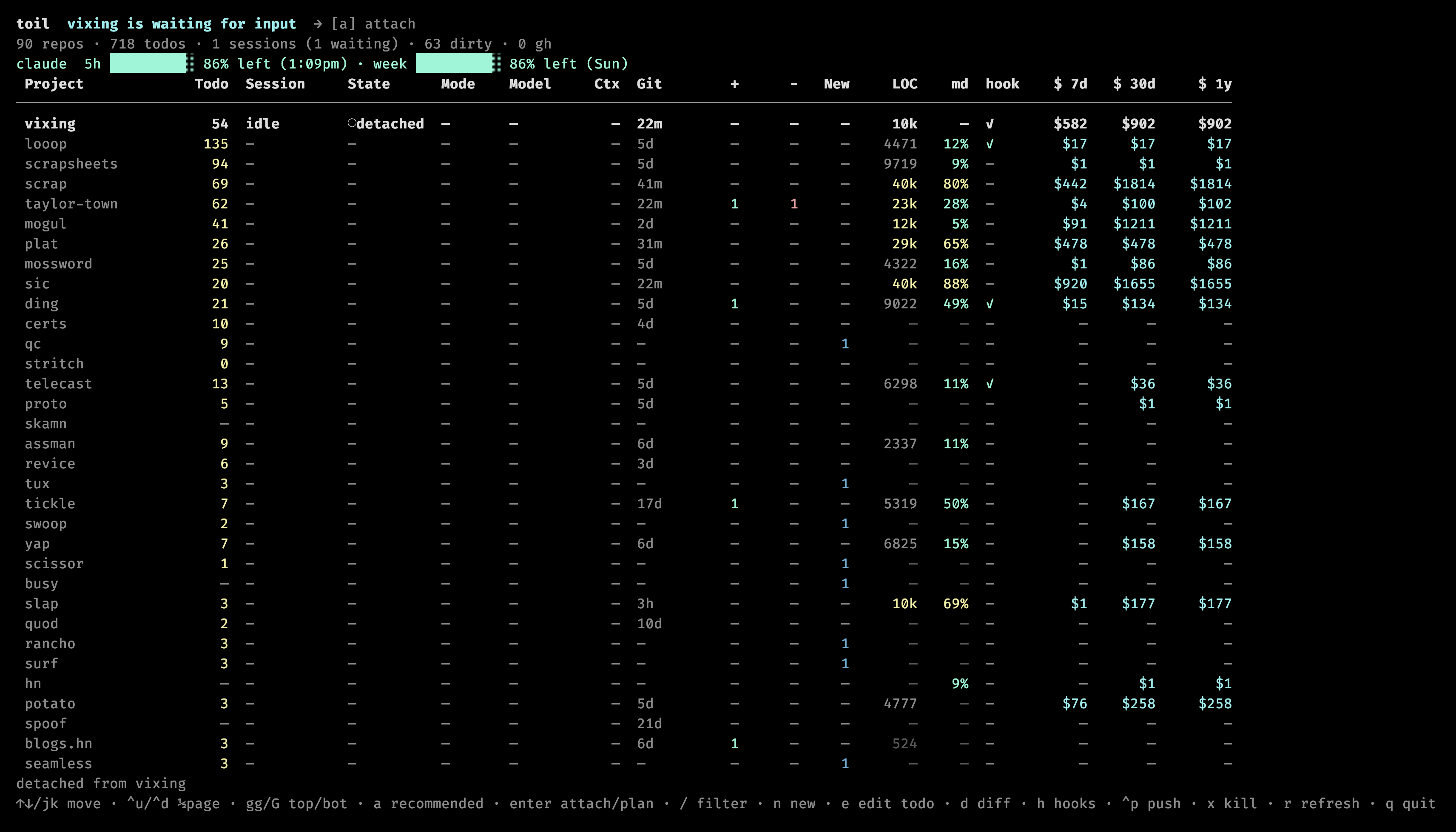The image size is (1456, 832).
Task: Click the claude 5h usage bar
Action: coord(152,63)
